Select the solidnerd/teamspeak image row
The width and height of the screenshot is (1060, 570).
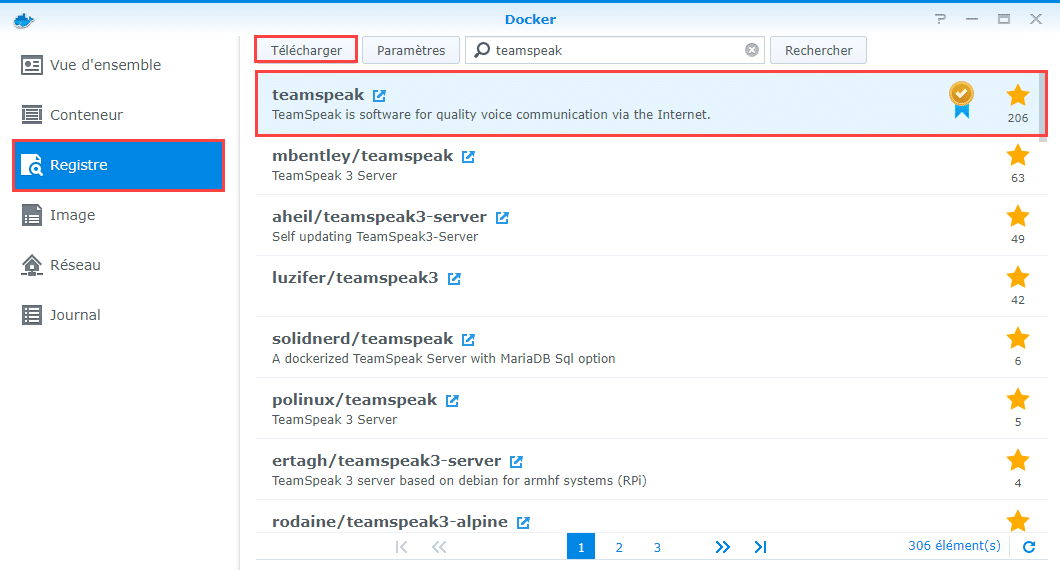tap(652, 348)
